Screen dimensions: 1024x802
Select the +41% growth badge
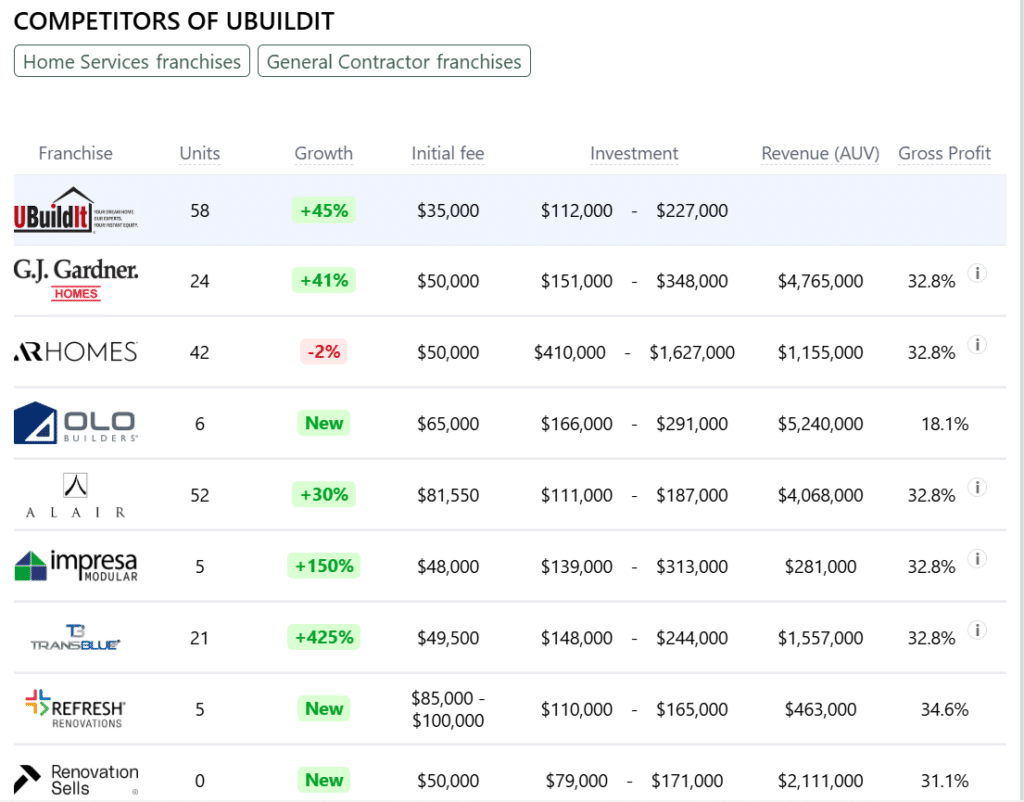pos(324,280)
